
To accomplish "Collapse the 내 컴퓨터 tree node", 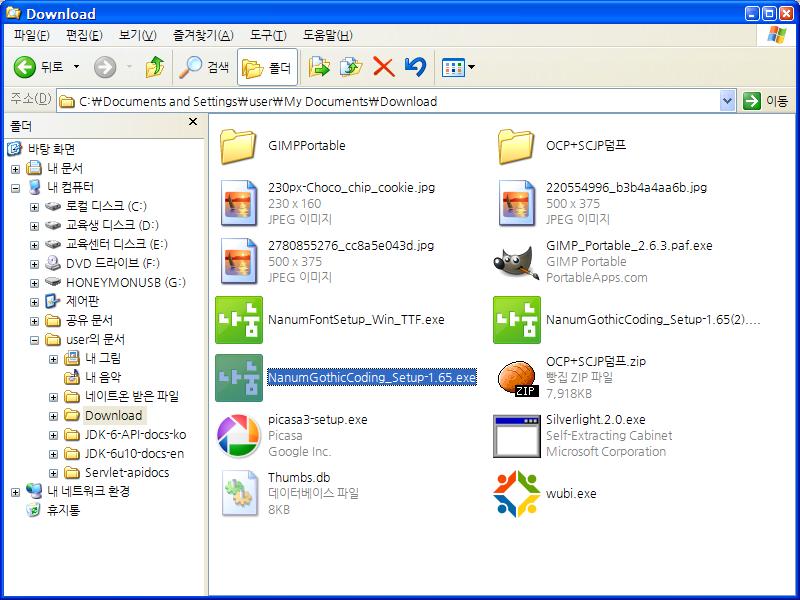I will pos(15,188).
